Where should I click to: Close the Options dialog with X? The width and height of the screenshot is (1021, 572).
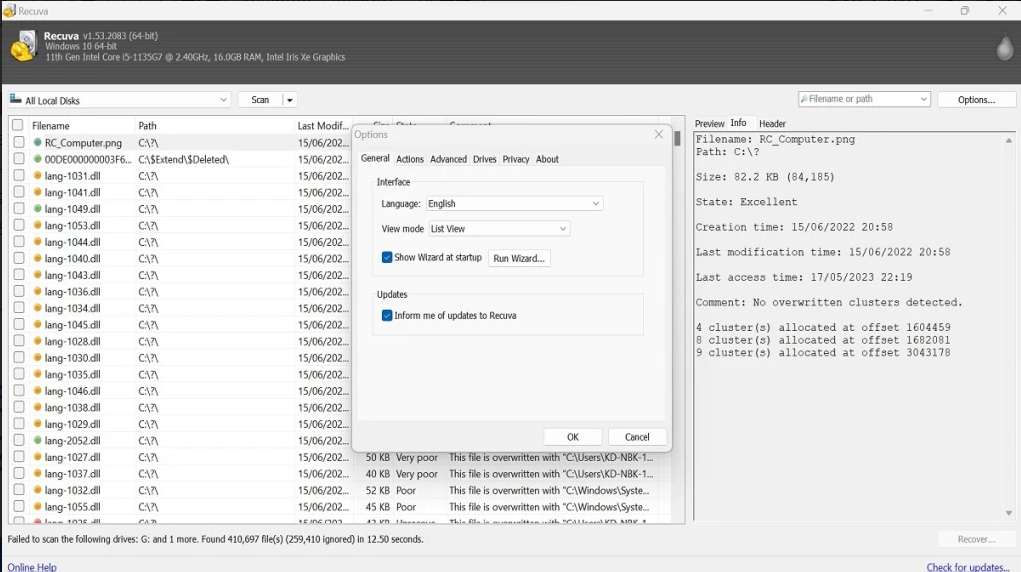(x=658, y=134)
